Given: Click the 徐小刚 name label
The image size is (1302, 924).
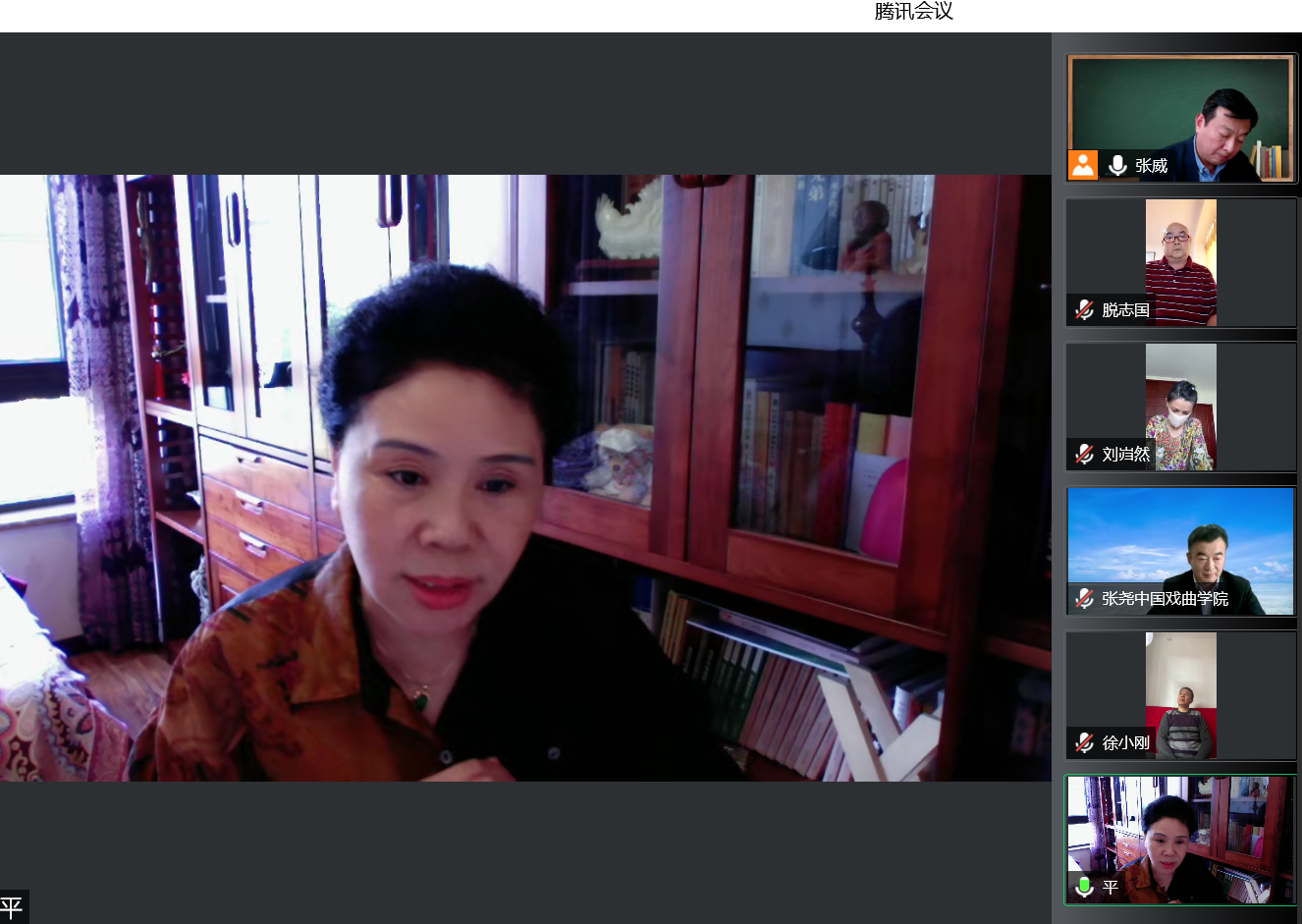Looking at the screenshot, I should [1125, 742].
